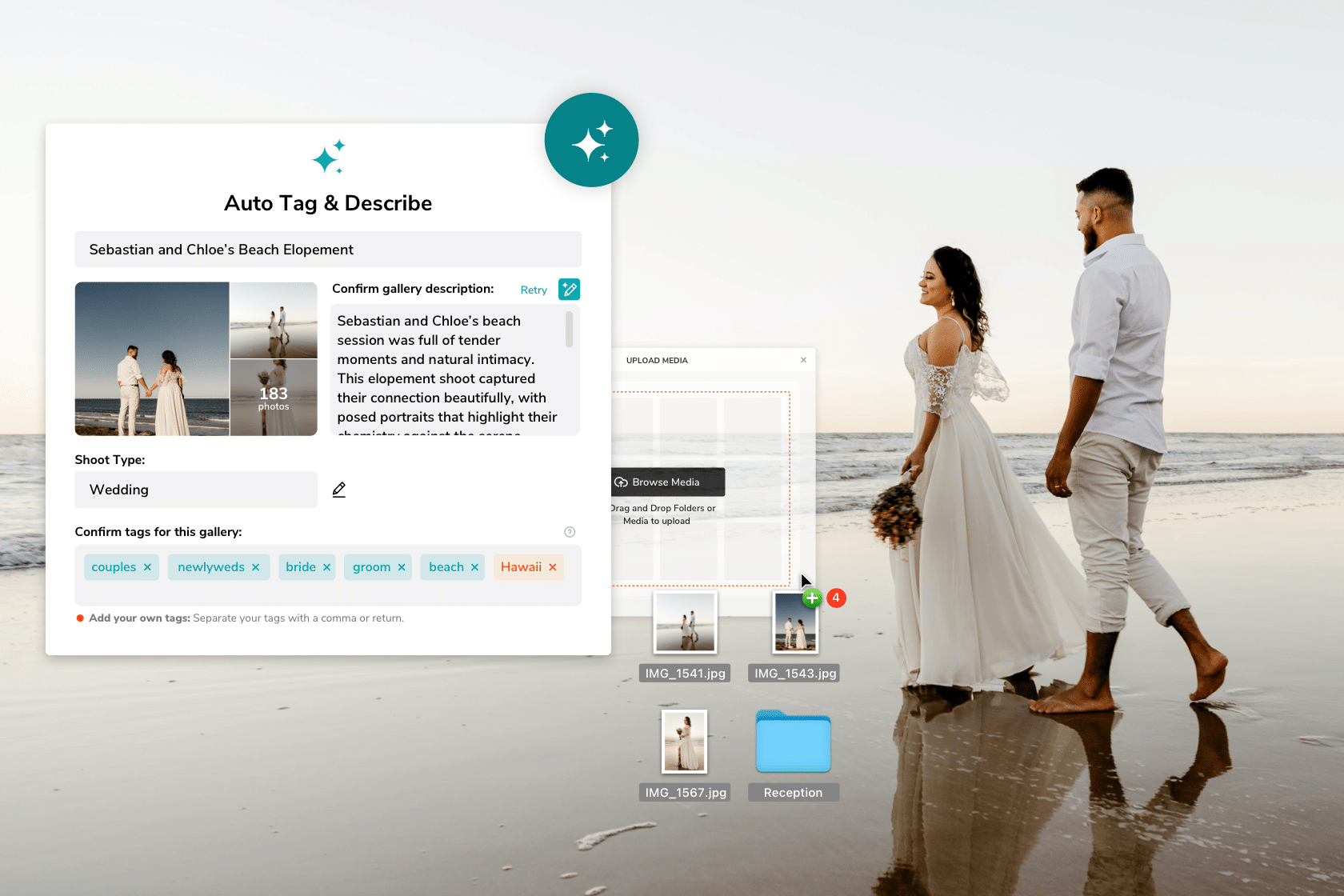
Task: Click the green plus badge on IMG_1543.jpg
Action: click(x=811, y=598)
